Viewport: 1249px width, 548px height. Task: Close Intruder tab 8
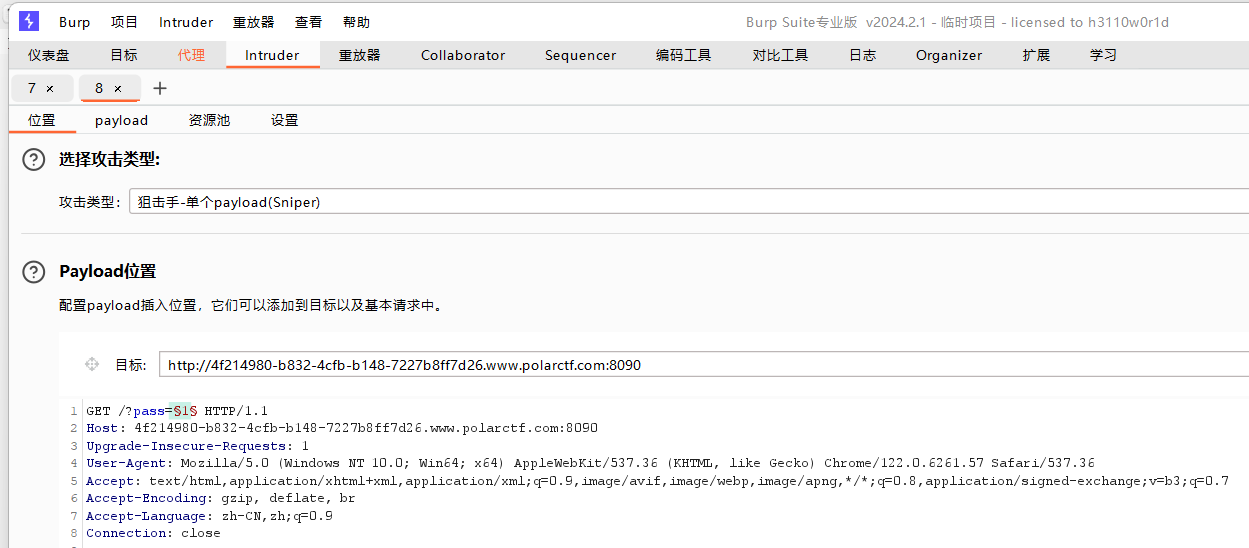[x=118, y=89]
